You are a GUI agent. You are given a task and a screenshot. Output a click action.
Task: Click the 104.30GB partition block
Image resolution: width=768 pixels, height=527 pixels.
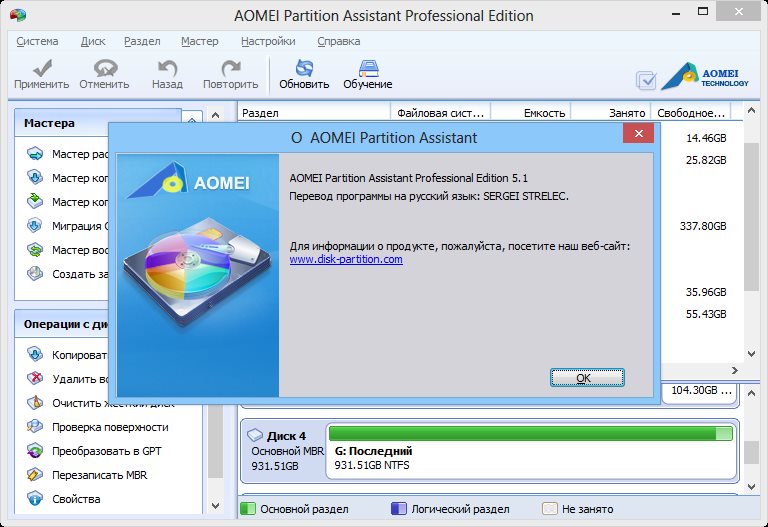click(x=700, y=392)
